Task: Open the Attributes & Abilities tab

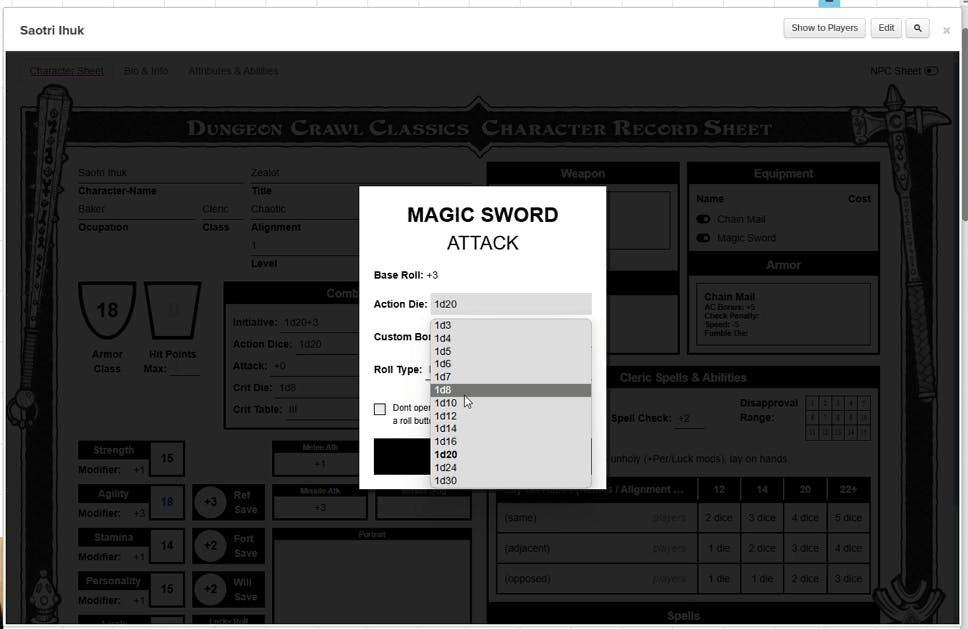Action: (x=233, y=71)
